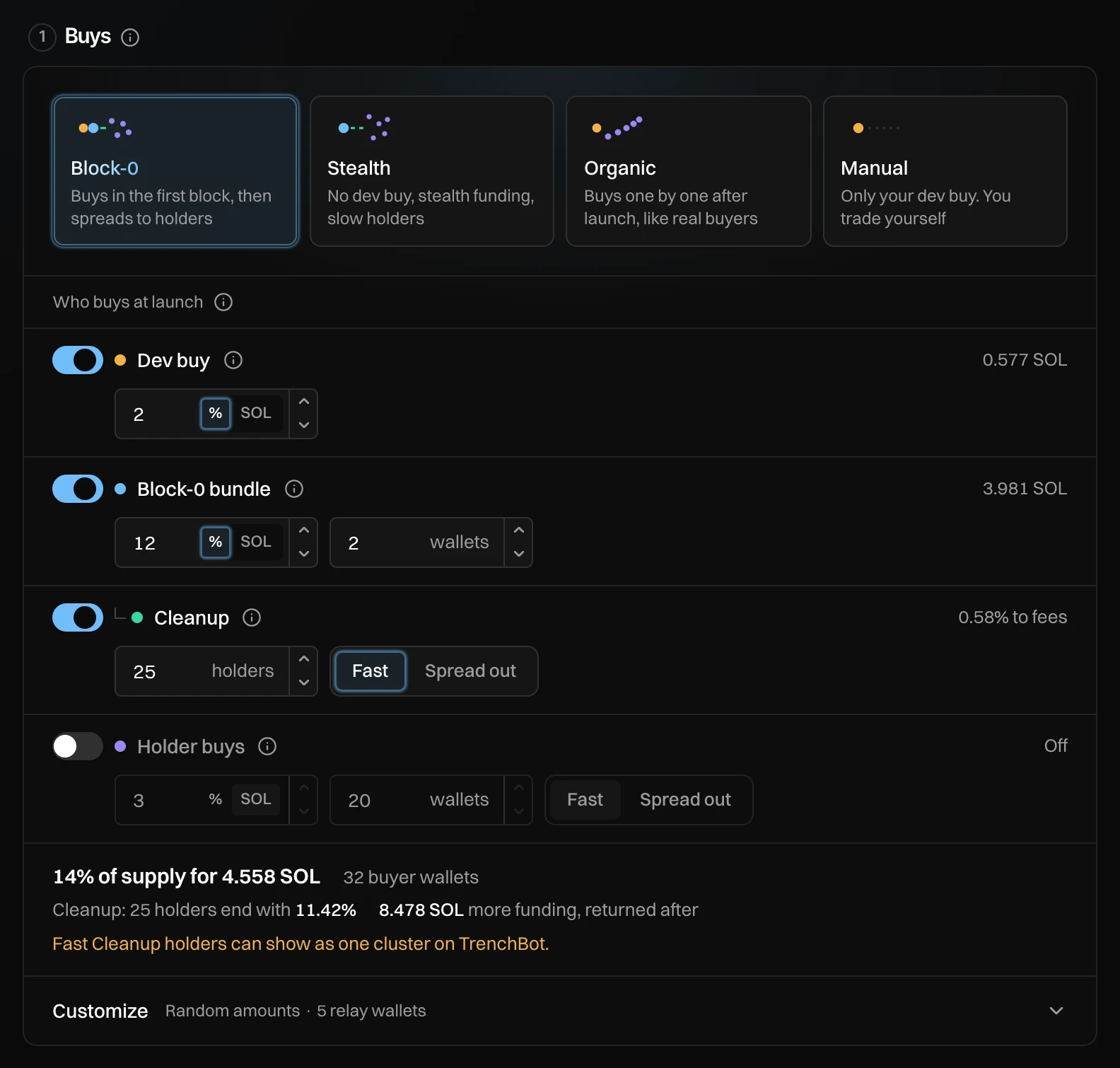This screenshot has height=1068, width=1120.
Task: Open the Cleanup info icon
Action: [x=252, y=617]
